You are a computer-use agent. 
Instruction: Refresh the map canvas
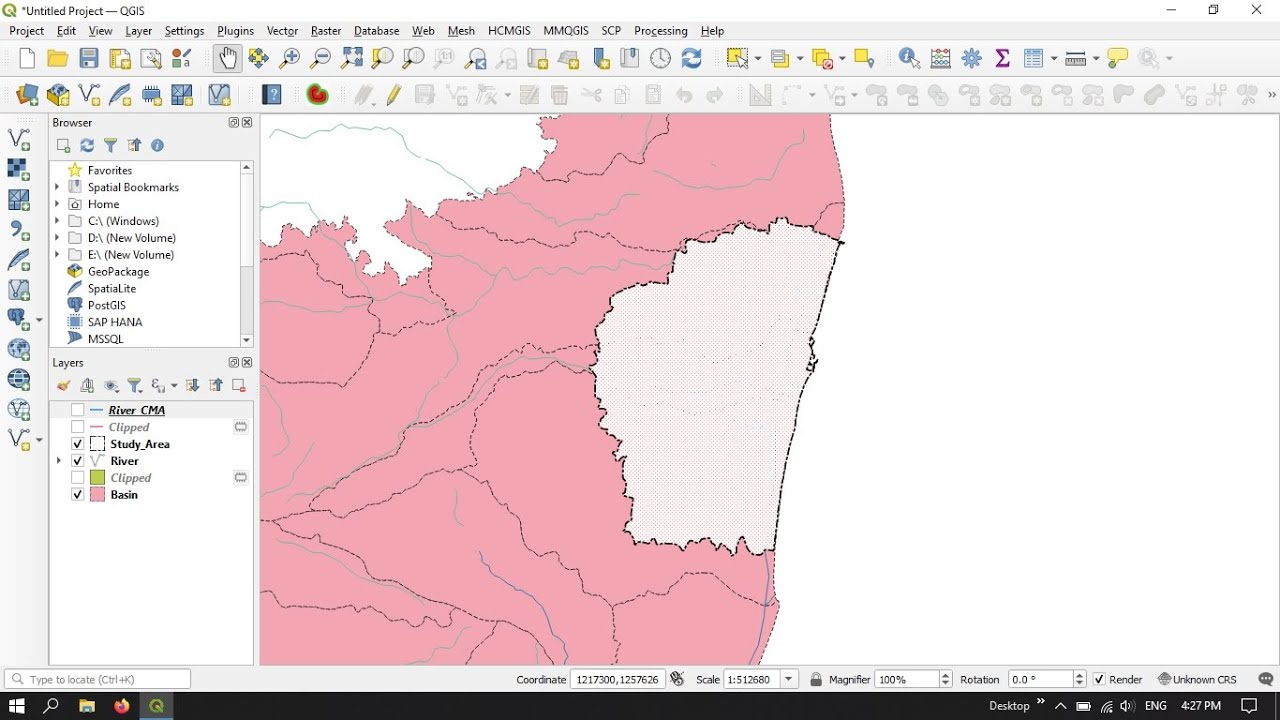(x=692, y=59)
